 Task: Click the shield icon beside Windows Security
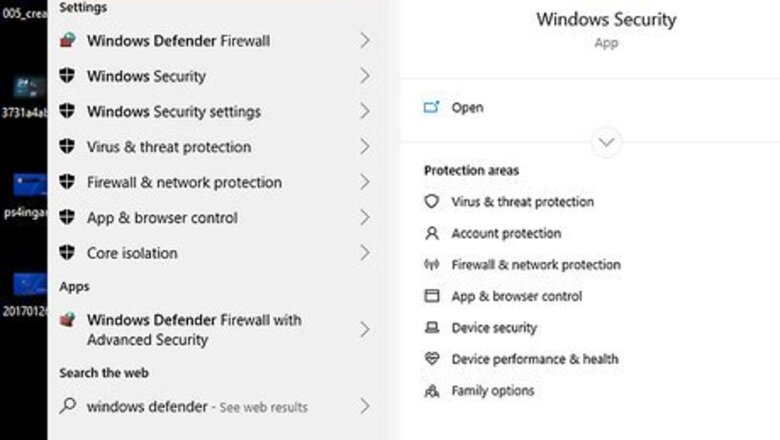pyautogui.click(x=67, y=76)
